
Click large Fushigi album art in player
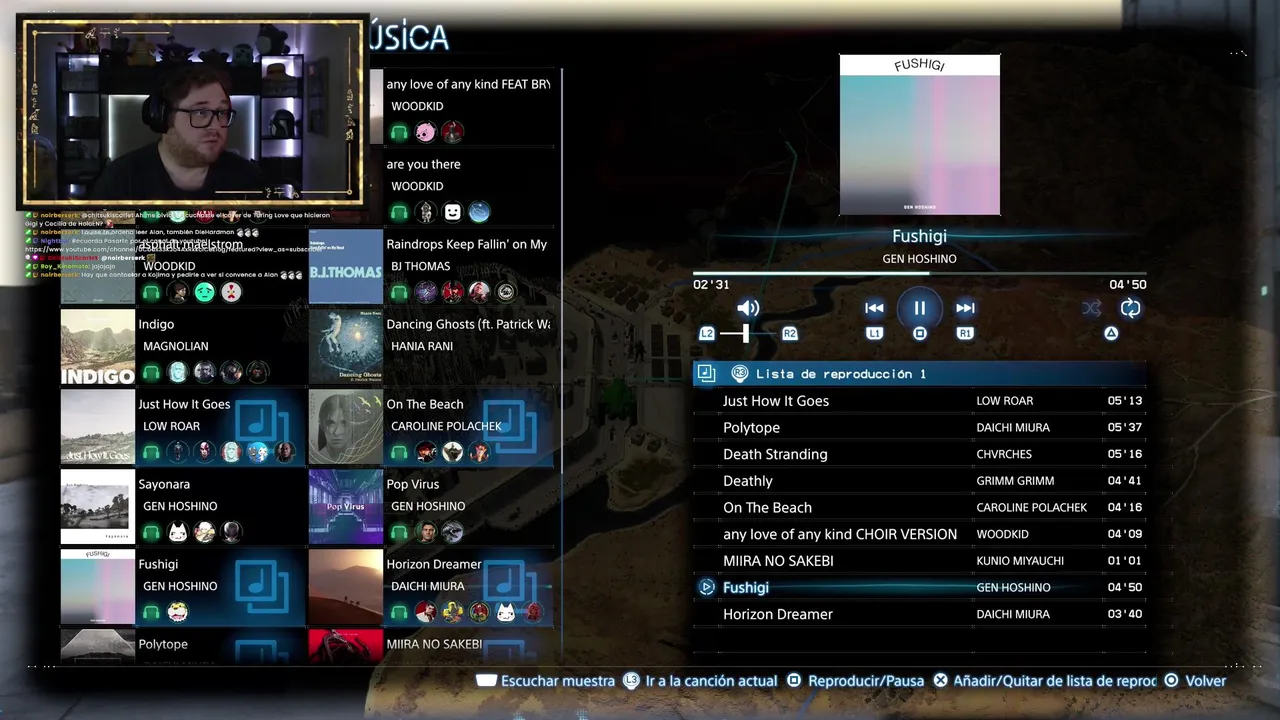(x=920, y=135)
